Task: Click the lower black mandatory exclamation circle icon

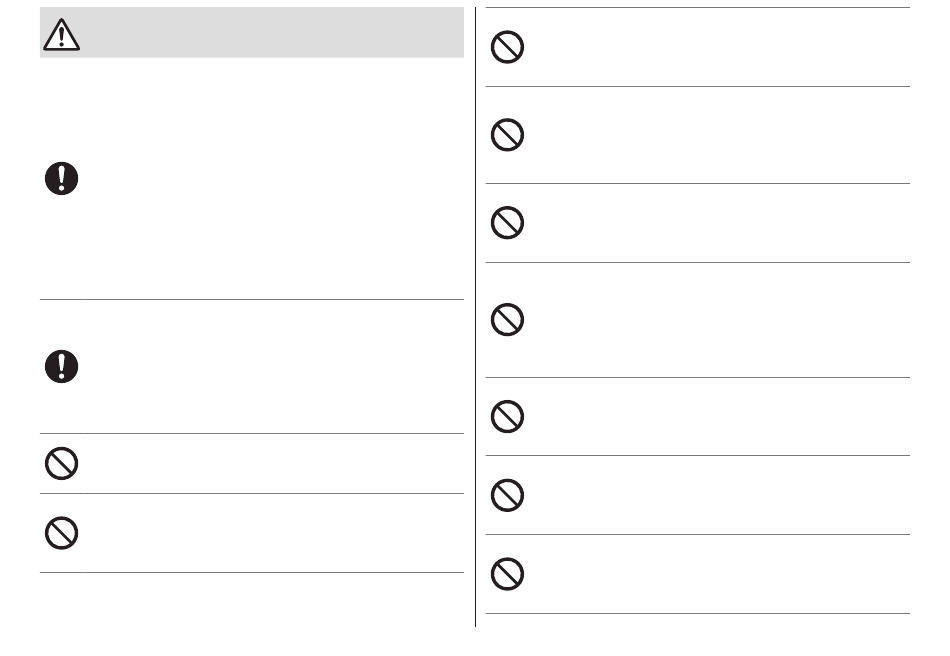Action: point(62,366)
